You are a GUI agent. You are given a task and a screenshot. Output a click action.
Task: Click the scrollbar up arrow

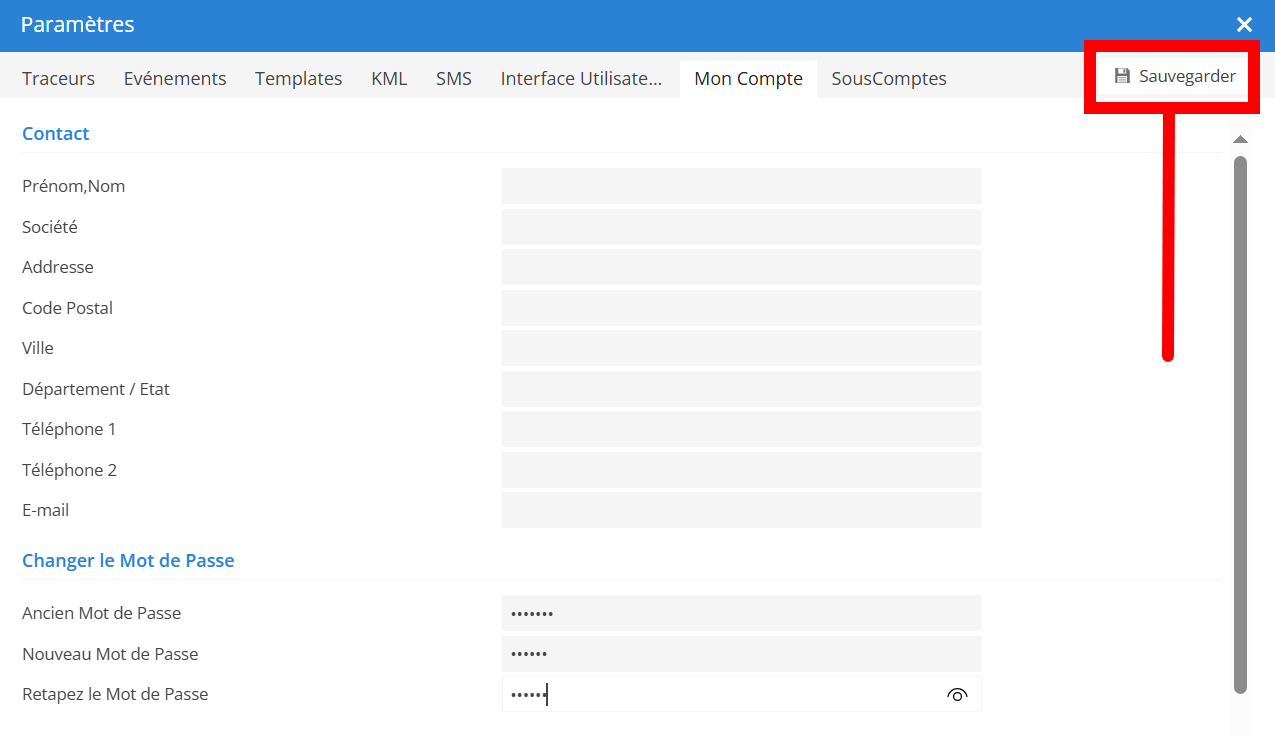(1240, 139)
